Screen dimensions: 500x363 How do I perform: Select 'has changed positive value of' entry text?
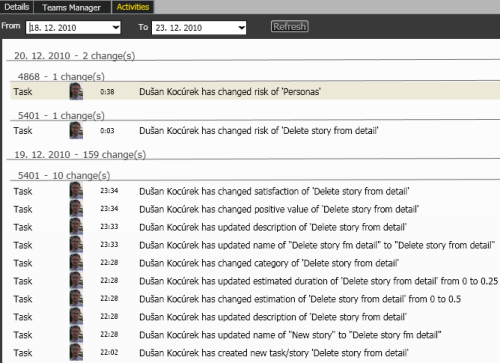279,209
